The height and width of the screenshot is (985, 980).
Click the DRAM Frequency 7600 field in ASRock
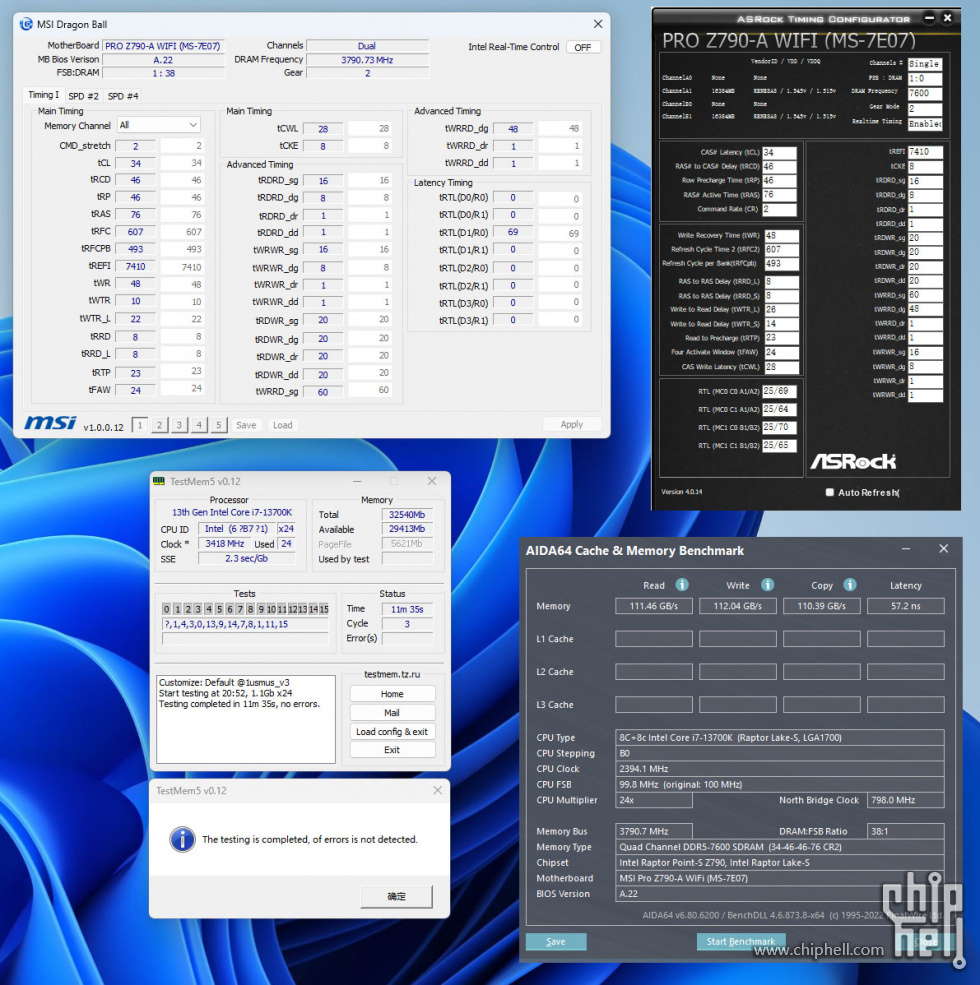pyautogui.click(x=925, y=94)
